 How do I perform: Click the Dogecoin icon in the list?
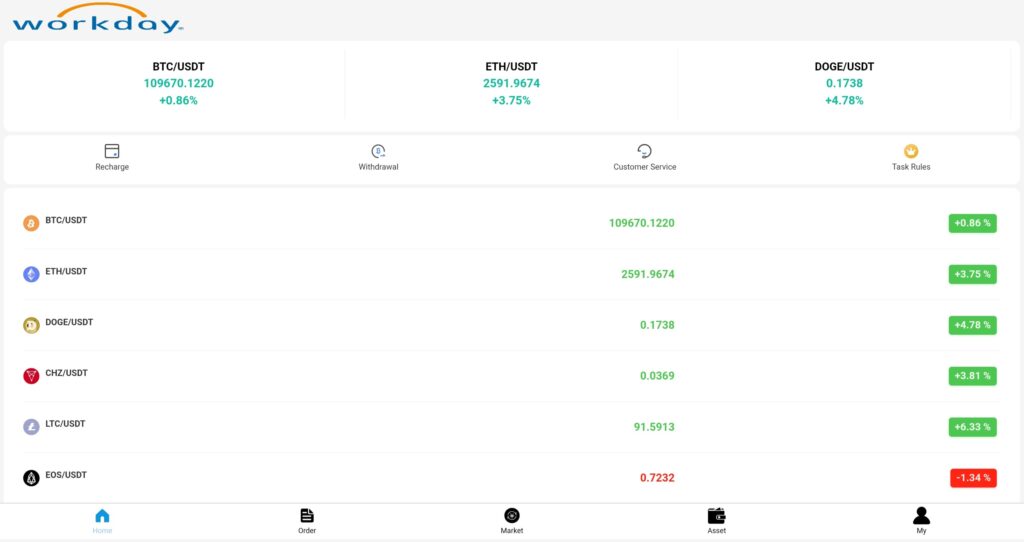[31, 325]
